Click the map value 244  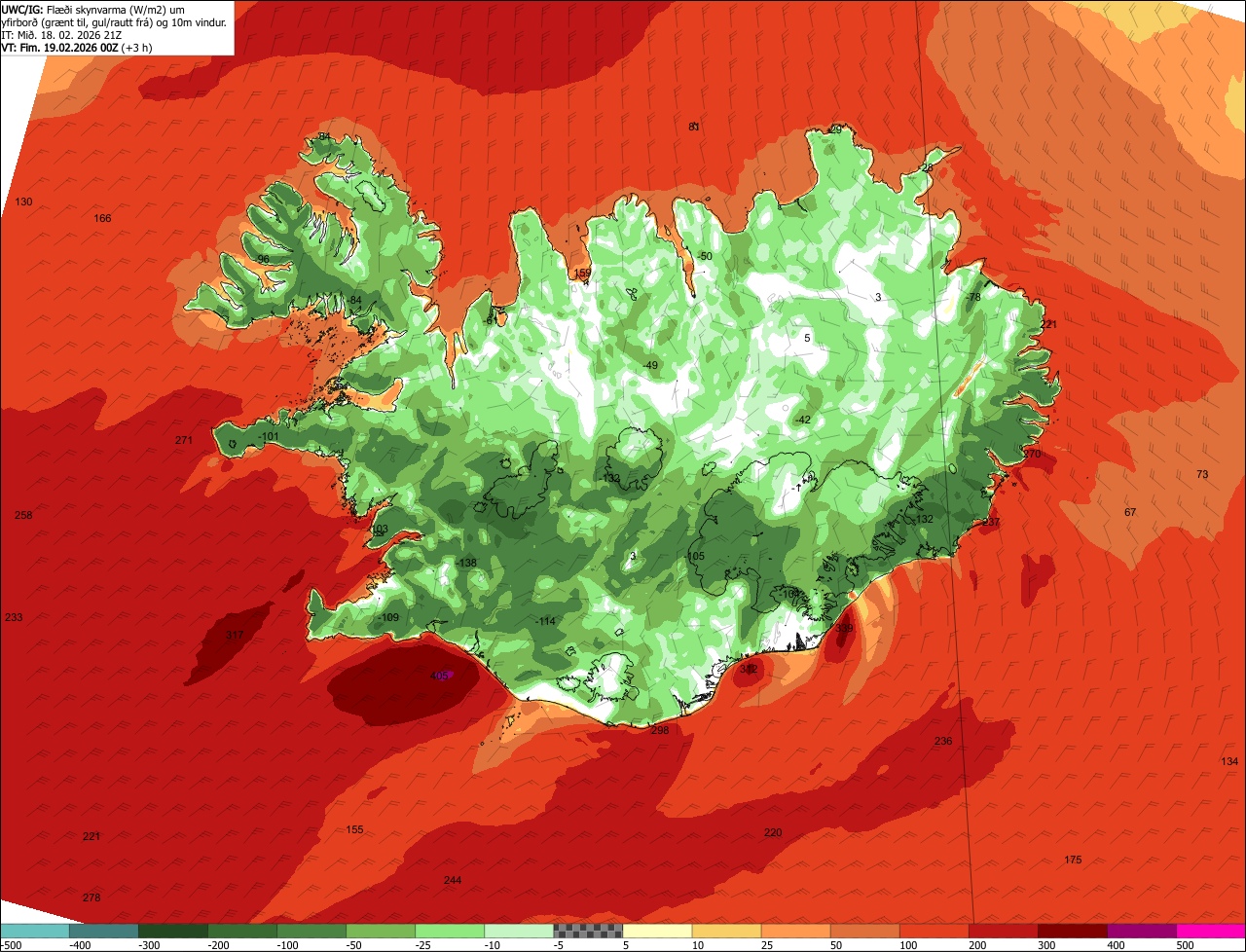[452, 880]
